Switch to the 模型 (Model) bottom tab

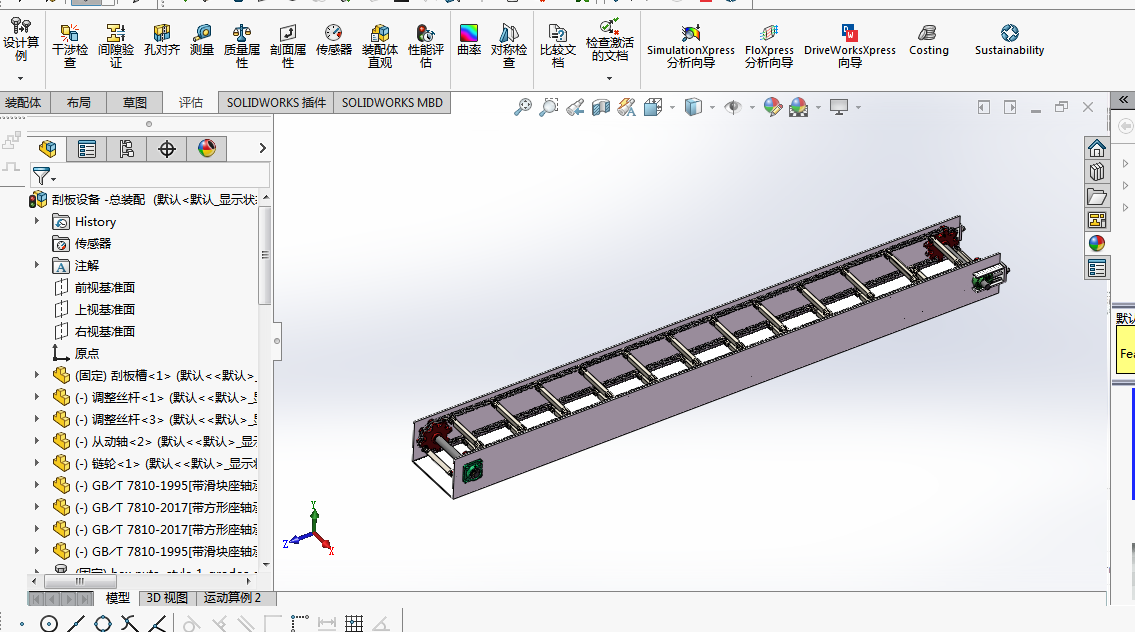(x=117, y=598)
